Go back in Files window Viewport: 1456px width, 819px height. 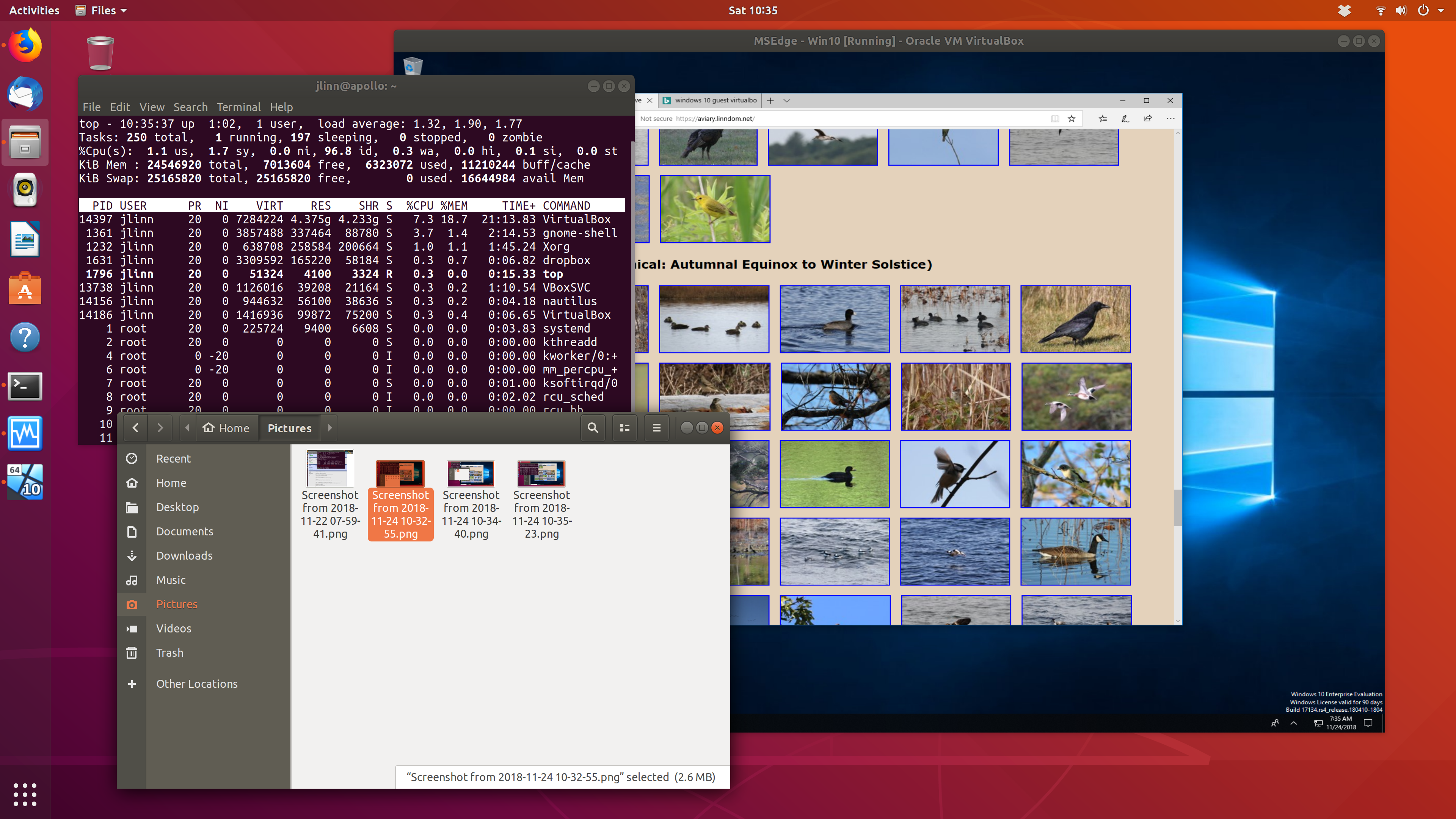(136, 428)
